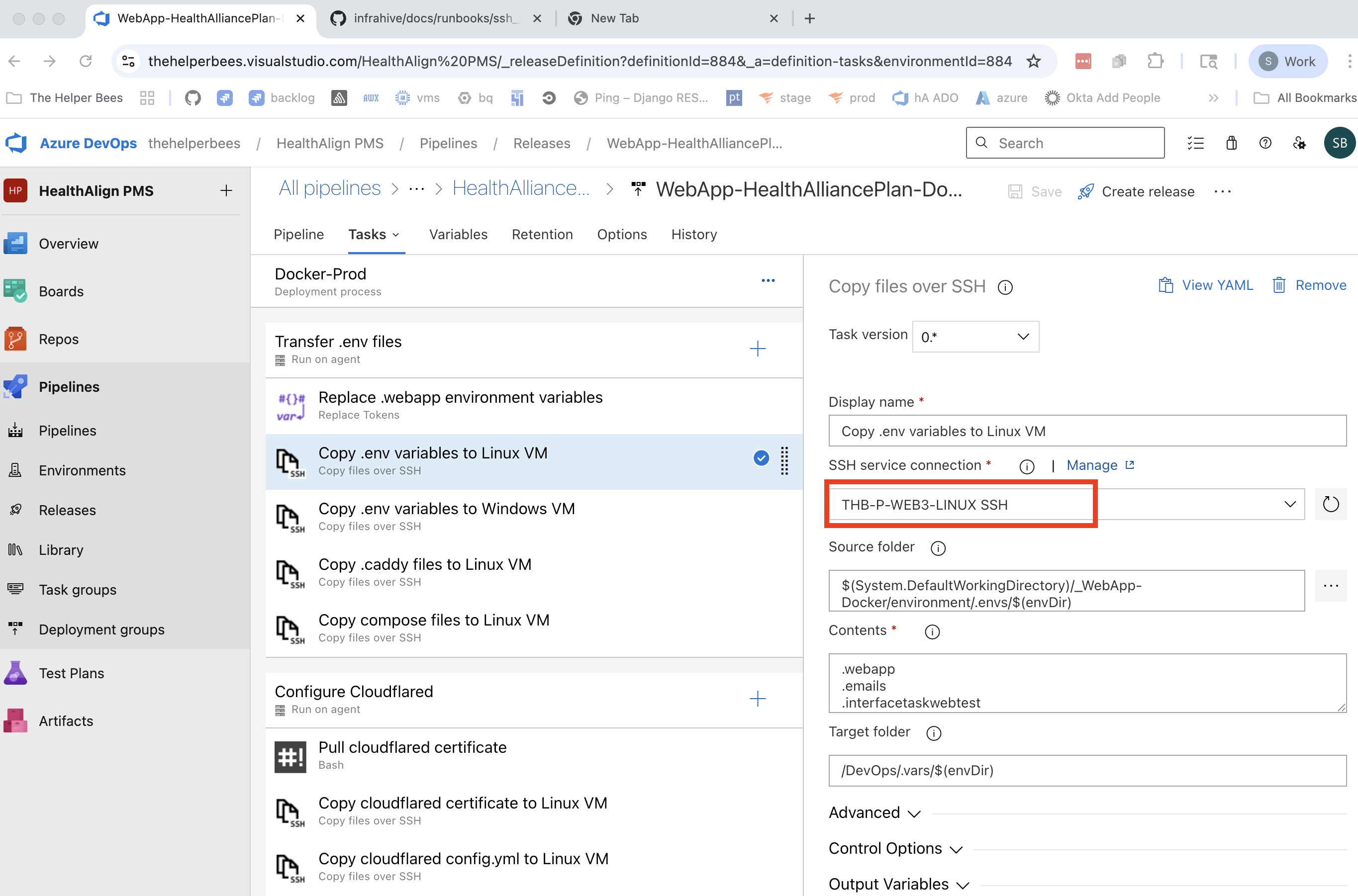1358x896 pixels.
Task: Open the Artifacts section icon
Action: (15, 720)
